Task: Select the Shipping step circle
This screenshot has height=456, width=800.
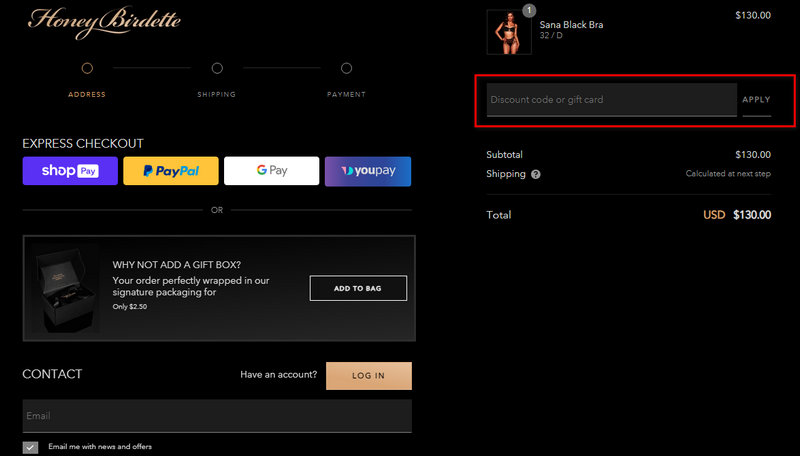Action: click(217, 68)
